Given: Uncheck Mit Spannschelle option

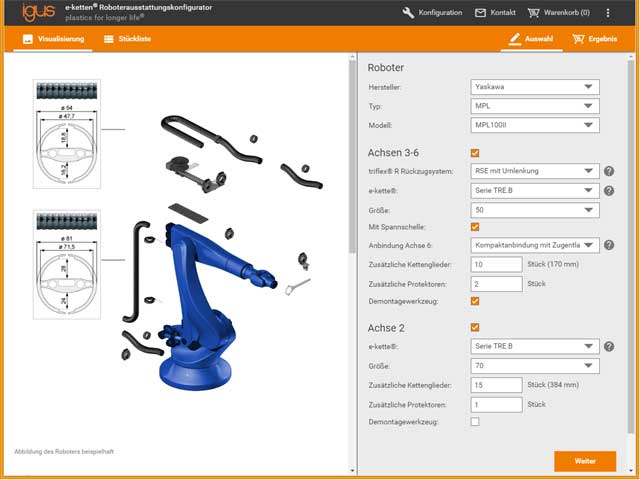Looking at the screenshot, I should [x=475, y=227].
